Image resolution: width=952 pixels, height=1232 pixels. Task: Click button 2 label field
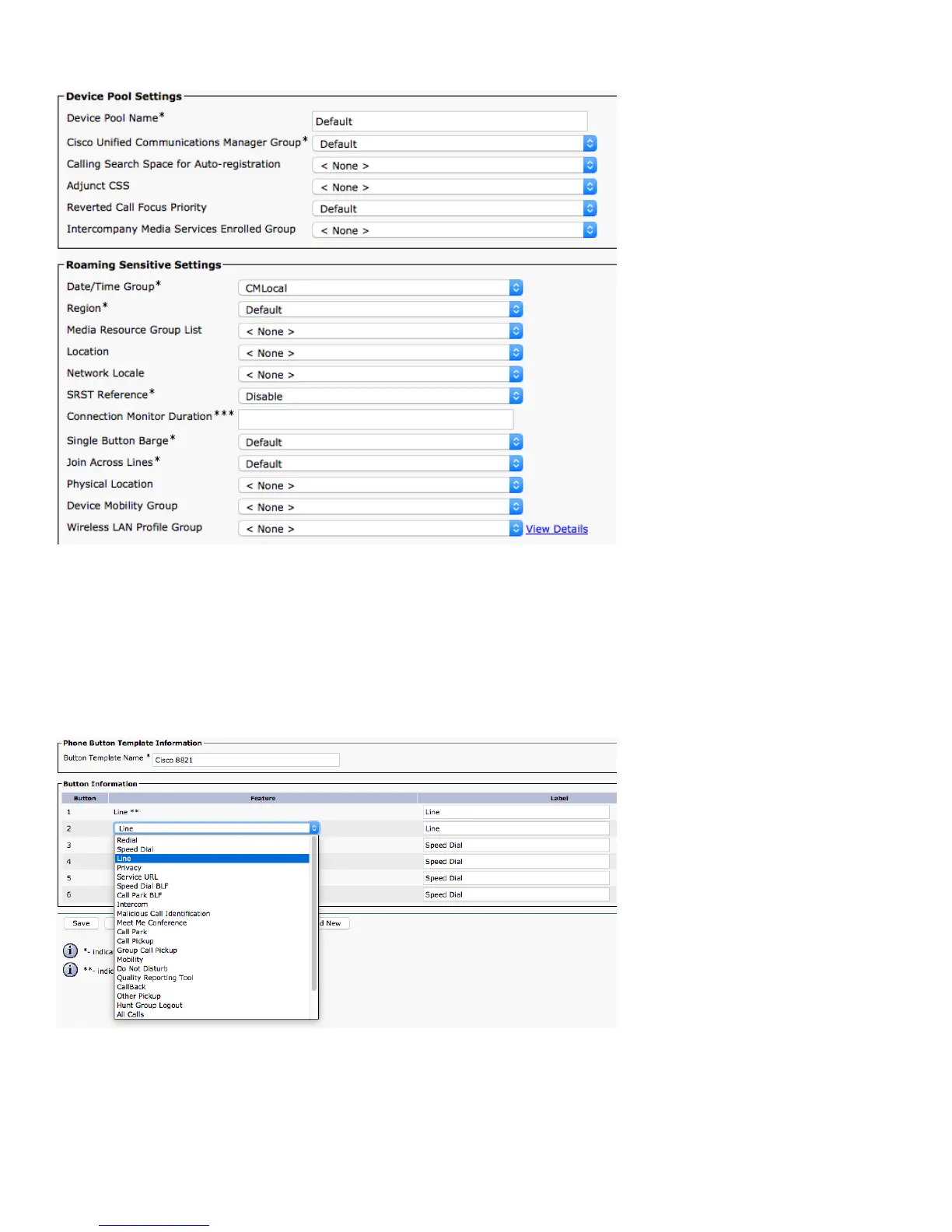pyautogui.click(x=516, y=828)
